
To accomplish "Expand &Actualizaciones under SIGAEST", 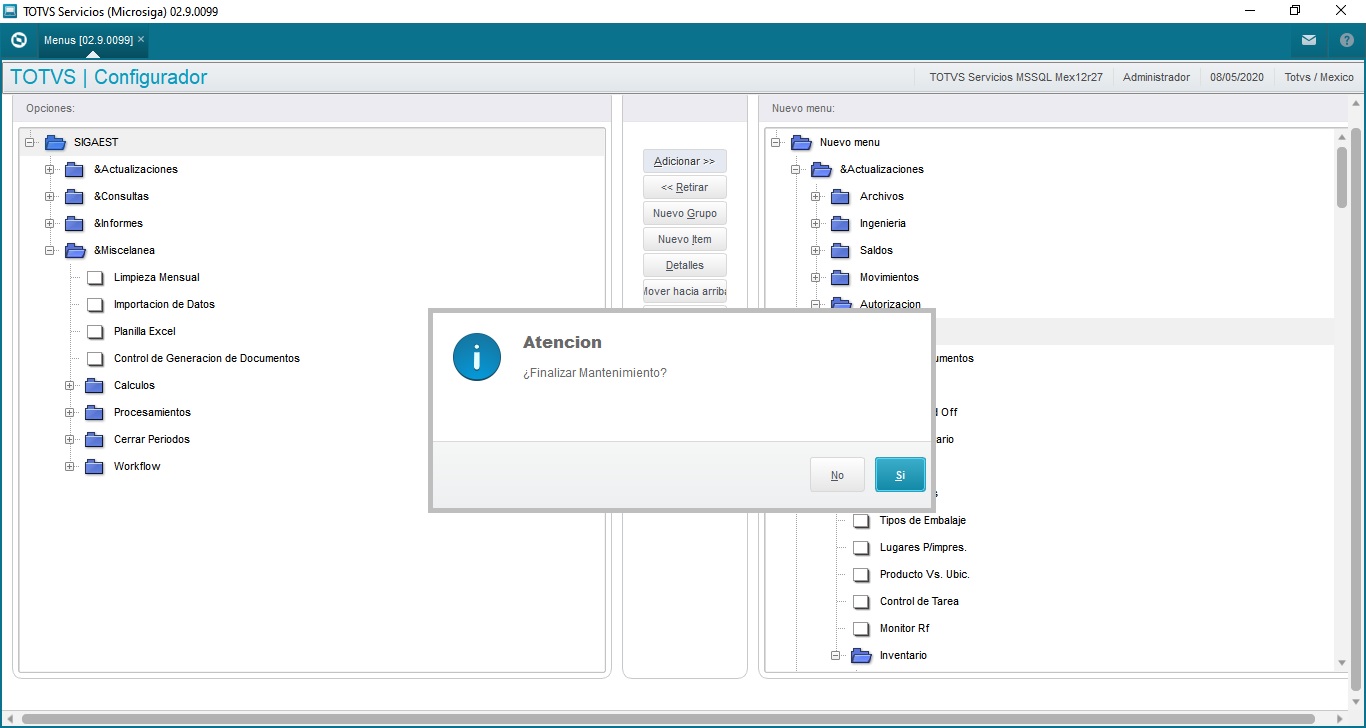I will pyautogui.click(x=49, y=169).
